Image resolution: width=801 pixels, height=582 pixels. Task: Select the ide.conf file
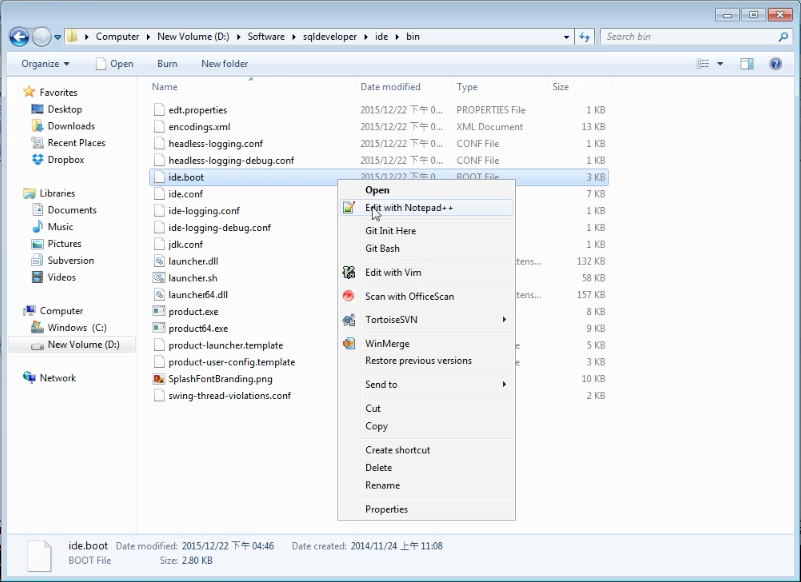click(x=185, y=194)
